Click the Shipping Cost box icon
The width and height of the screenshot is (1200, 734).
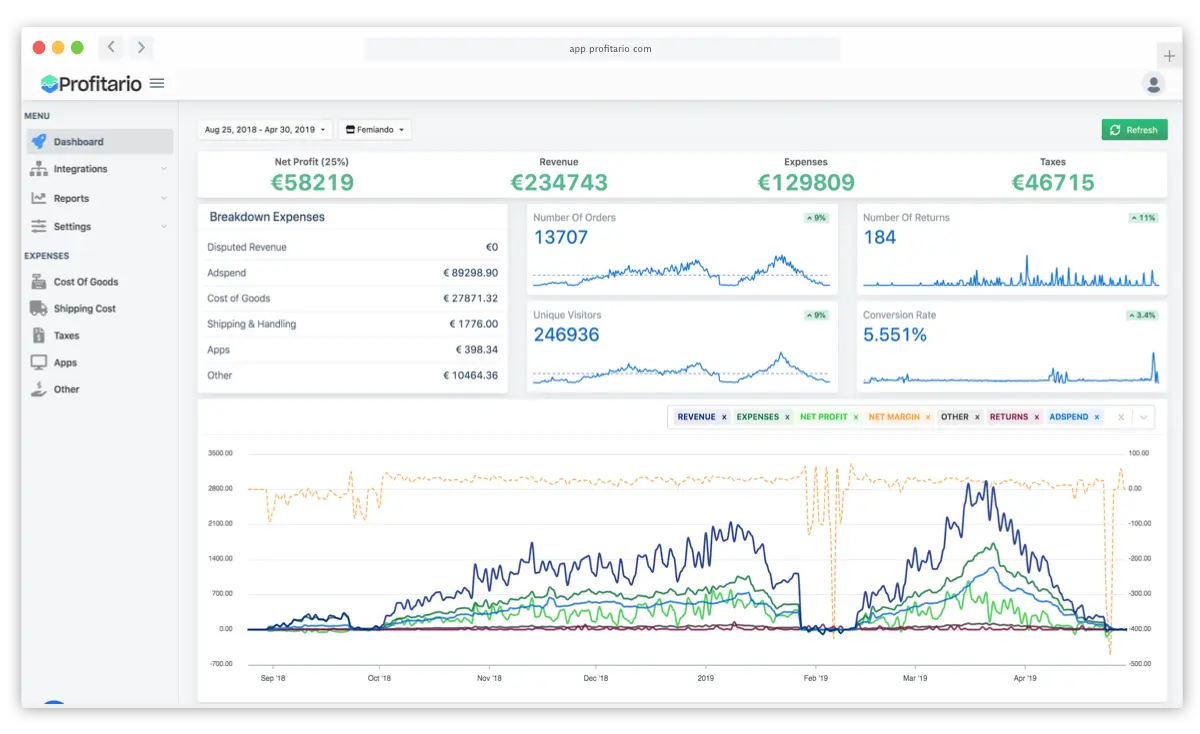pos(37,308)
